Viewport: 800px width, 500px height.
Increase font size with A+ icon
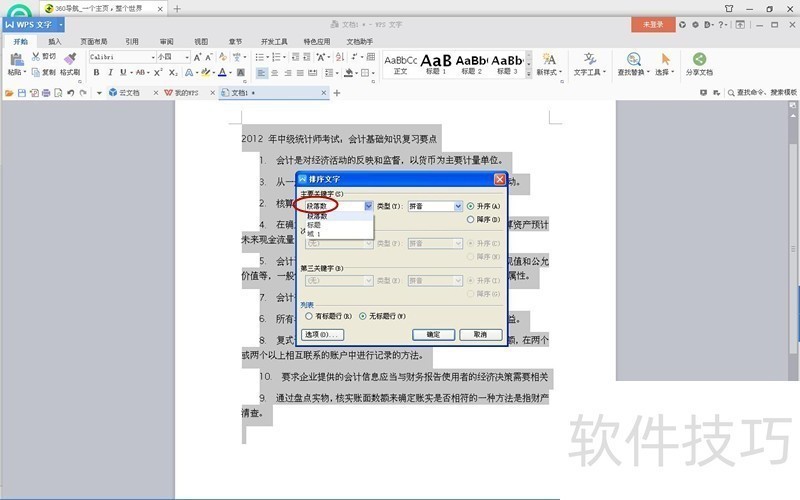(197, 57)
